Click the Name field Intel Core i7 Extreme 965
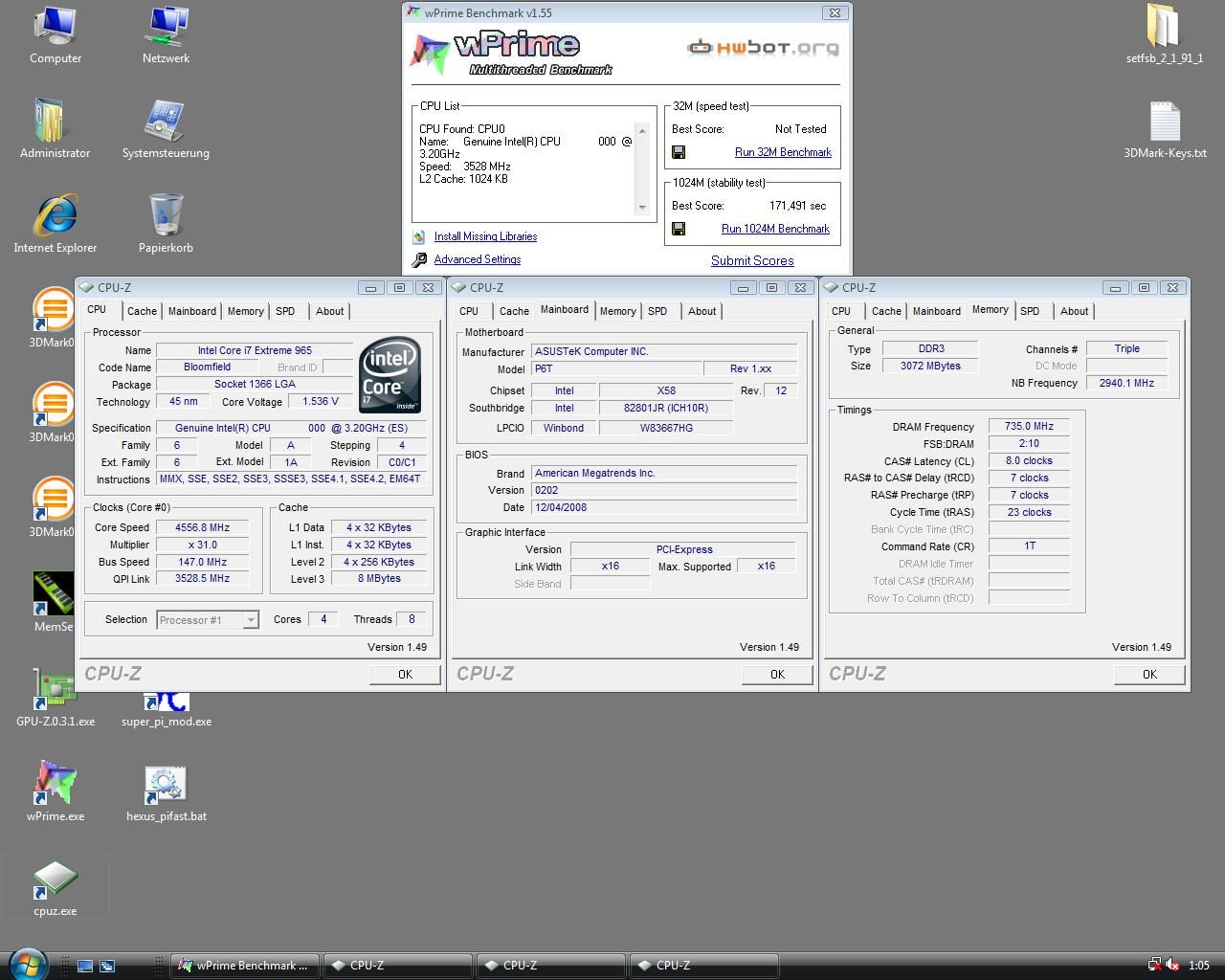 (x=255, y=350)
